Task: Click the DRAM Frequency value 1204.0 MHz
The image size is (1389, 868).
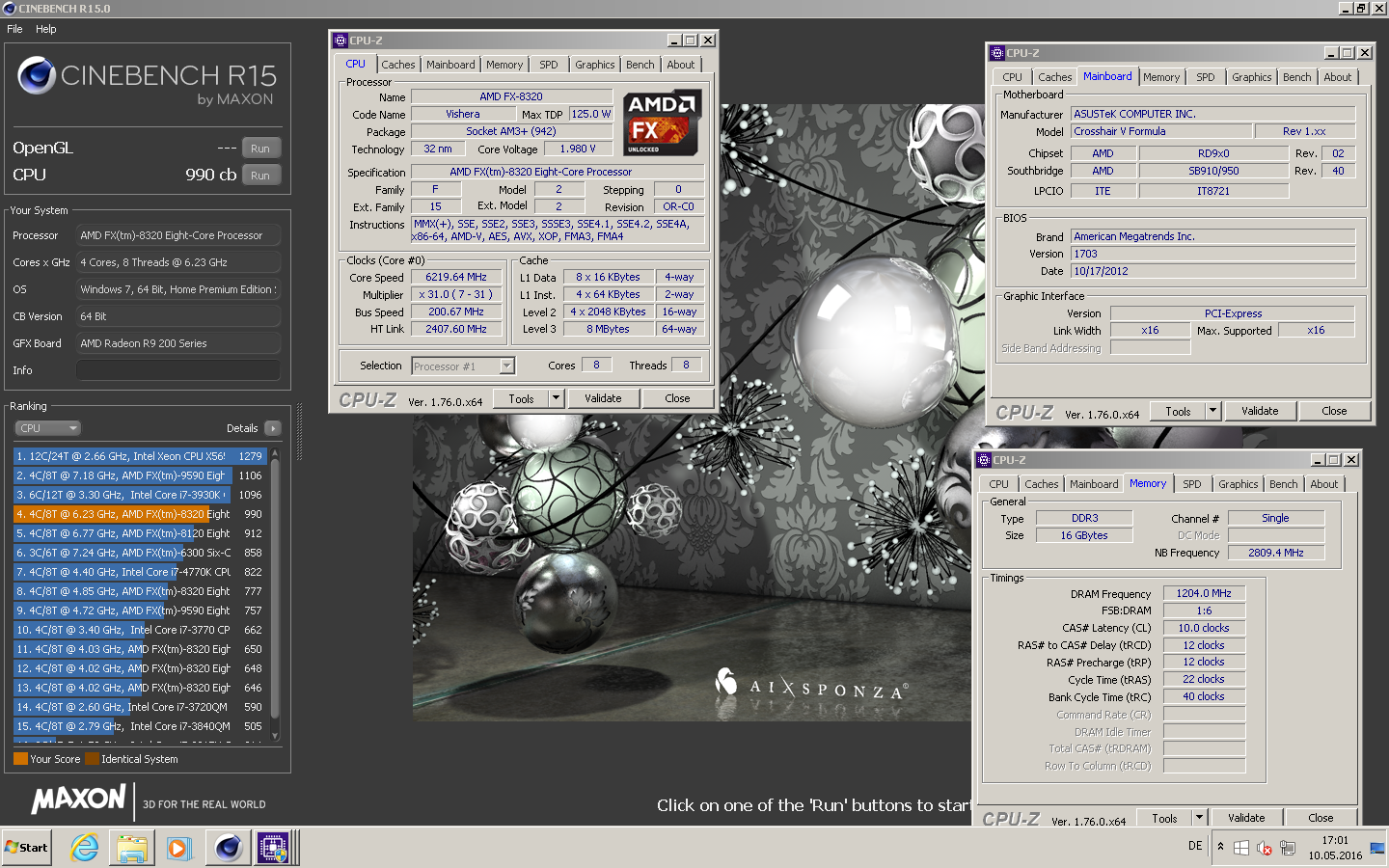Action: 1204,593
